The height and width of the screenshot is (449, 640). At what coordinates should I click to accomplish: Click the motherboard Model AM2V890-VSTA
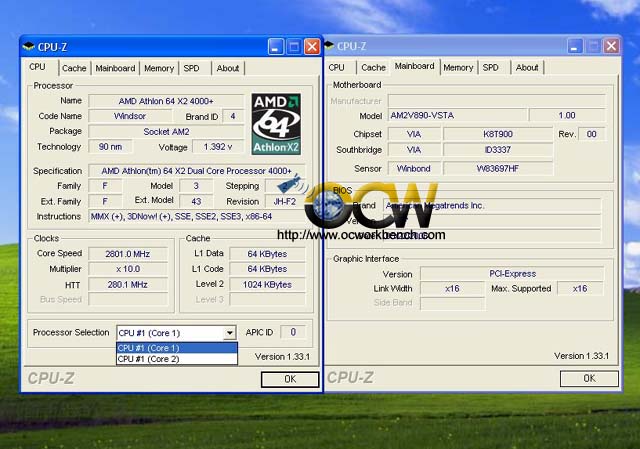click(x=457, y=115)
